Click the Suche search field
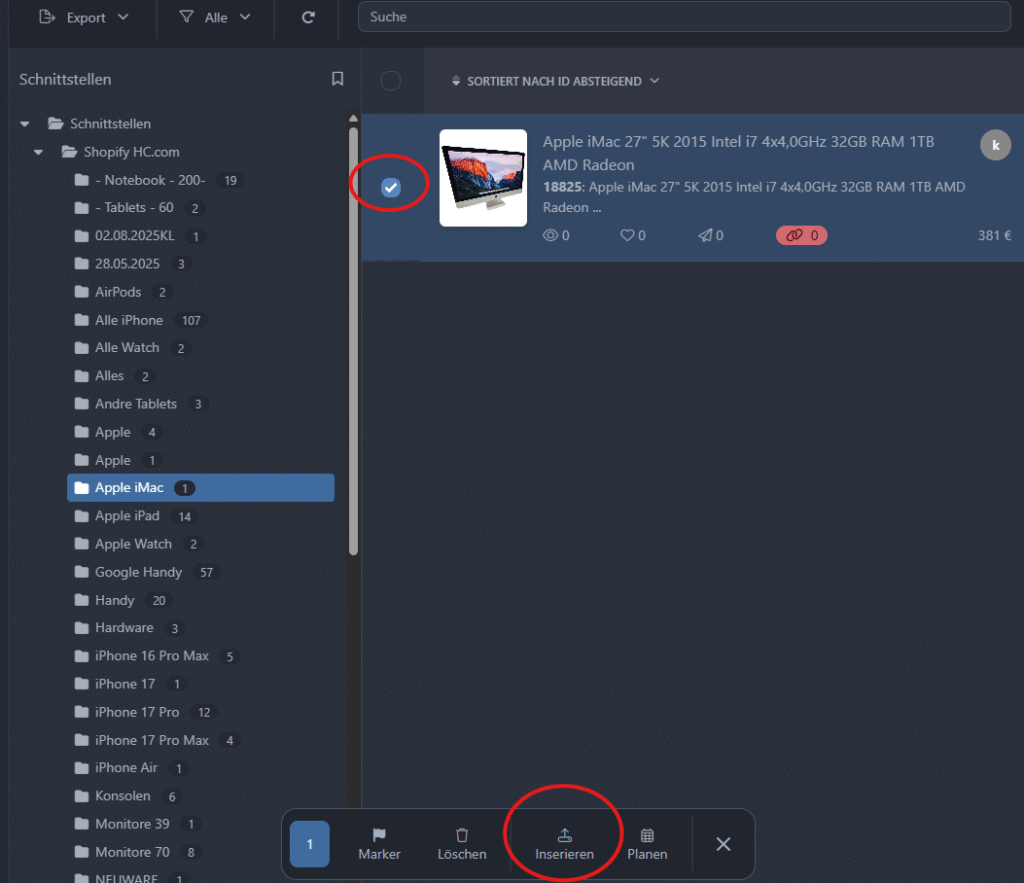 (684, 17)
